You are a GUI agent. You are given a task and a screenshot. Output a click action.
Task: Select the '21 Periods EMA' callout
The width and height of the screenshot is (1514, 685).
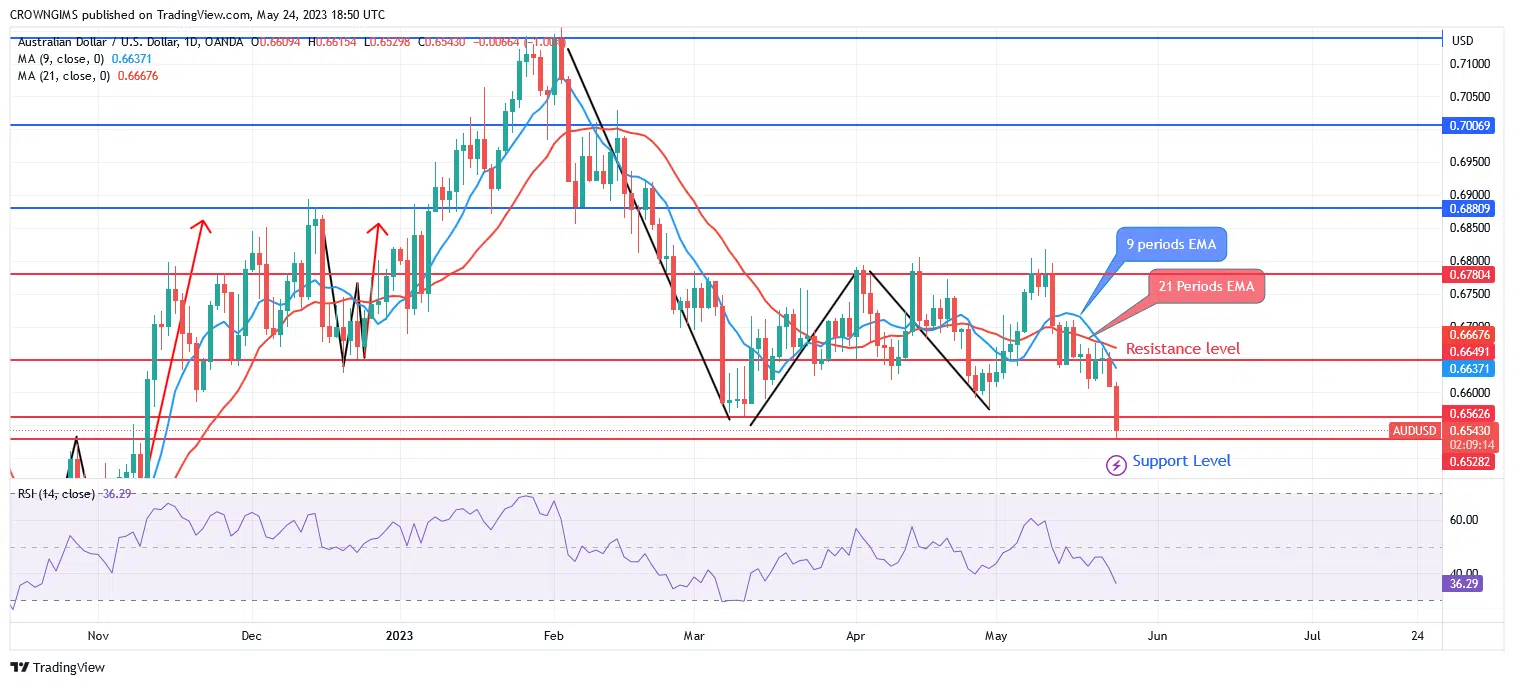pyautogui.click(x=1206, y=286)
